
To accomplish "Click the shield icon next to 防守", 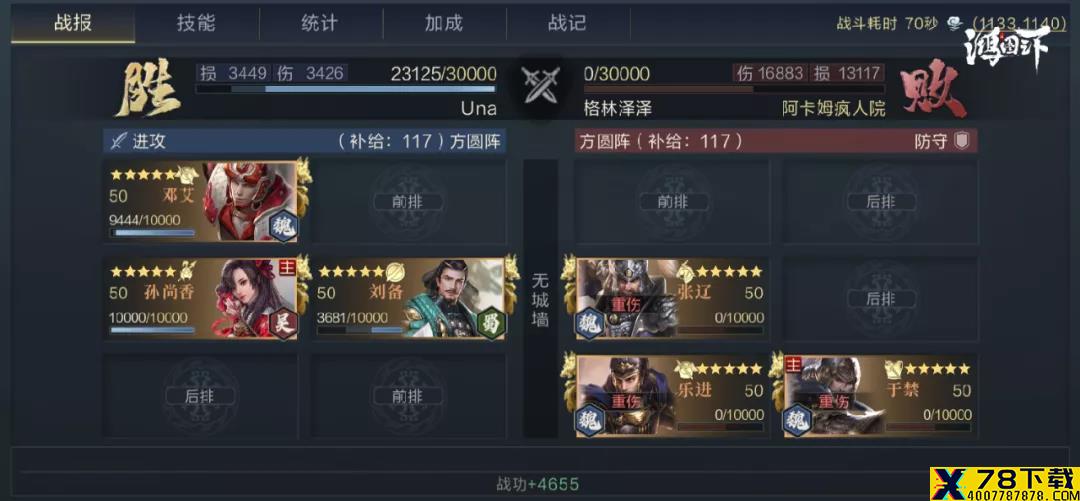I will pyautogui.click(x=961, y=141).
